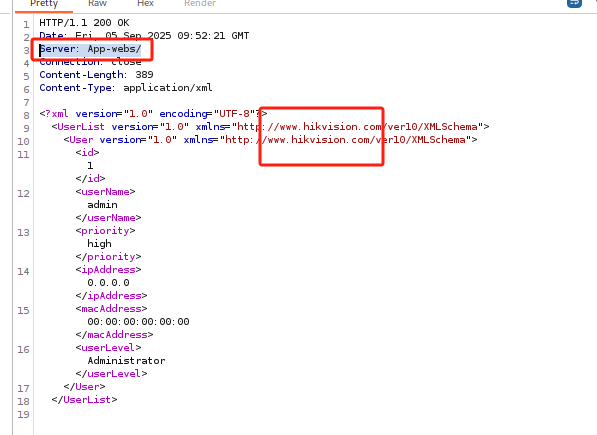Screen dimensions: 597x435
Task: Click the Content-Length value '389'
Action: [x=144, y=75]
